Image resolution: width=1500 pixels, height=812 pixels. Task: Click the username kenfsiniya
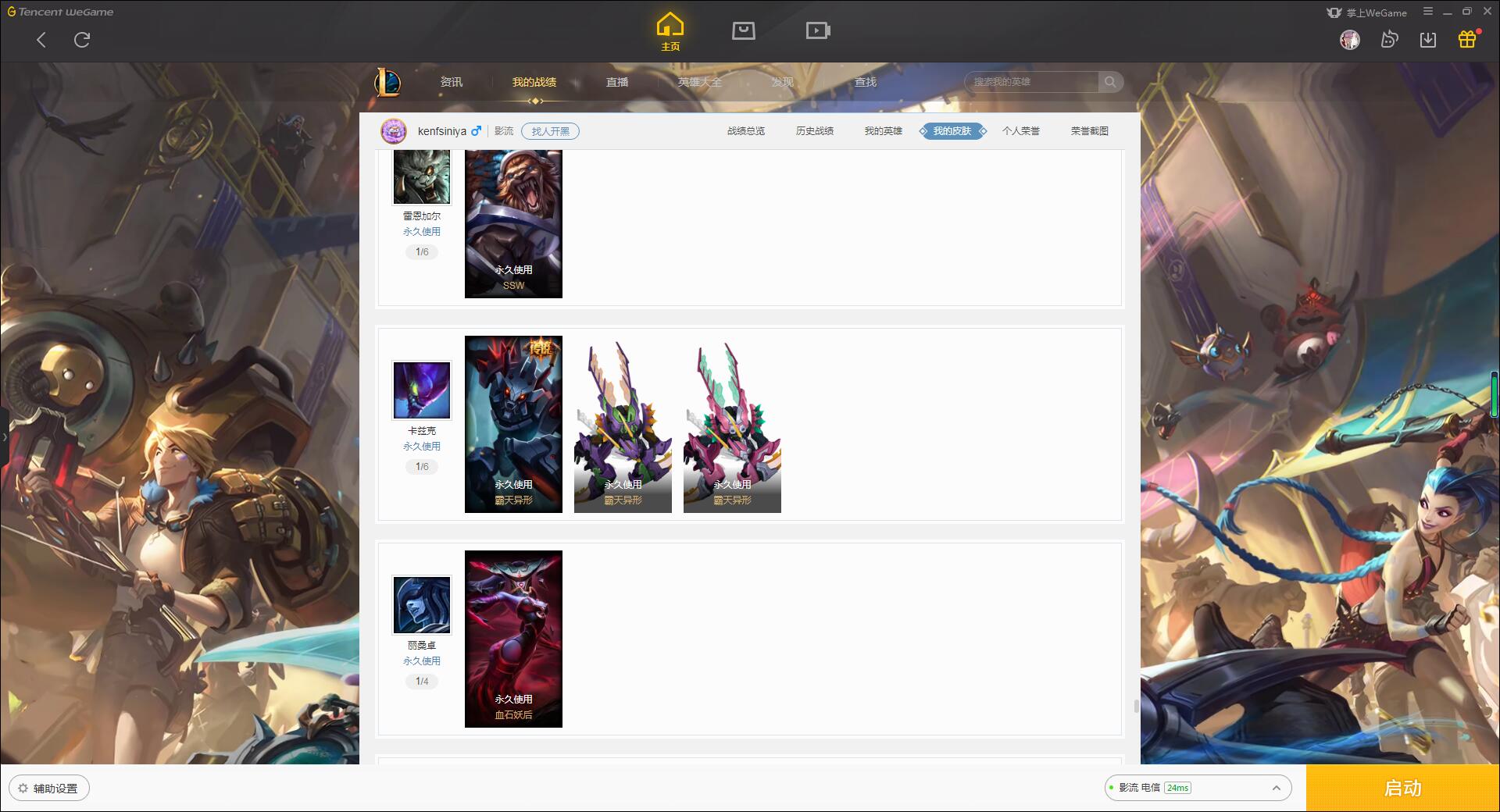pyautogui.click(x=442, y=131)
